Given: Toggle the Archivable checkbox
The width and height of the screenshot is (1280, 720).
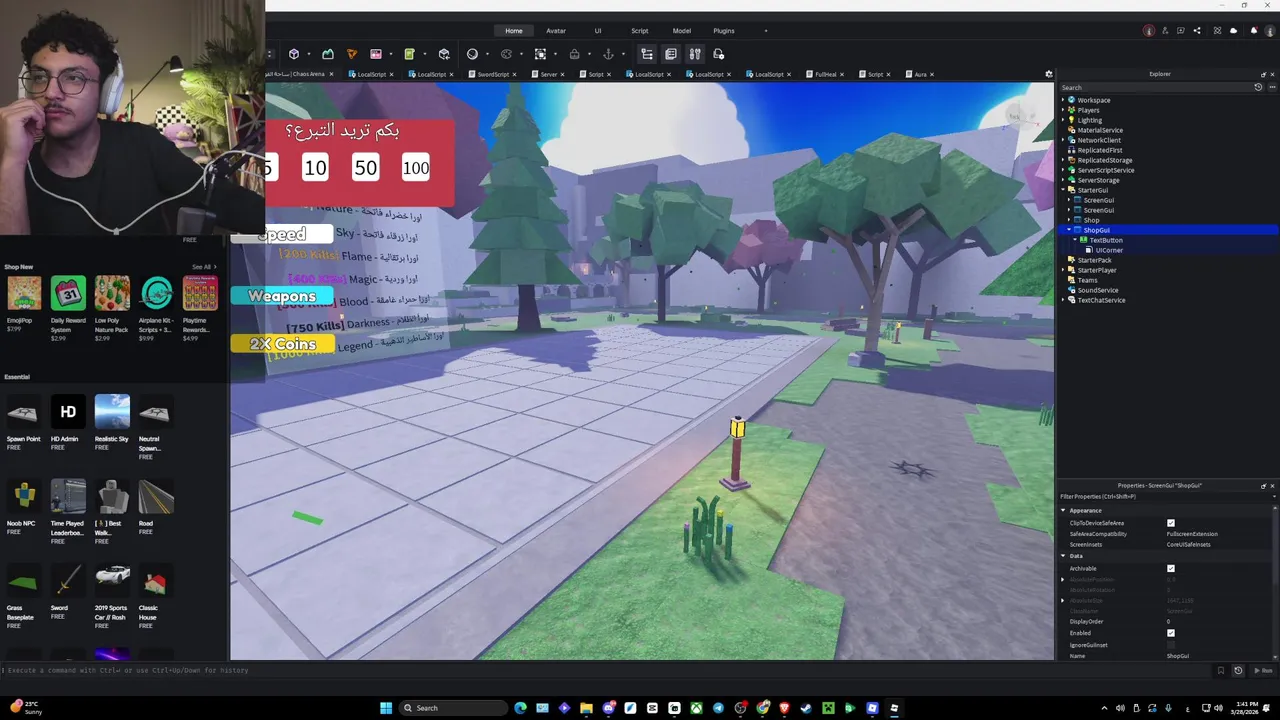Looking at the screenshot, I should (x=1171, y=568).
